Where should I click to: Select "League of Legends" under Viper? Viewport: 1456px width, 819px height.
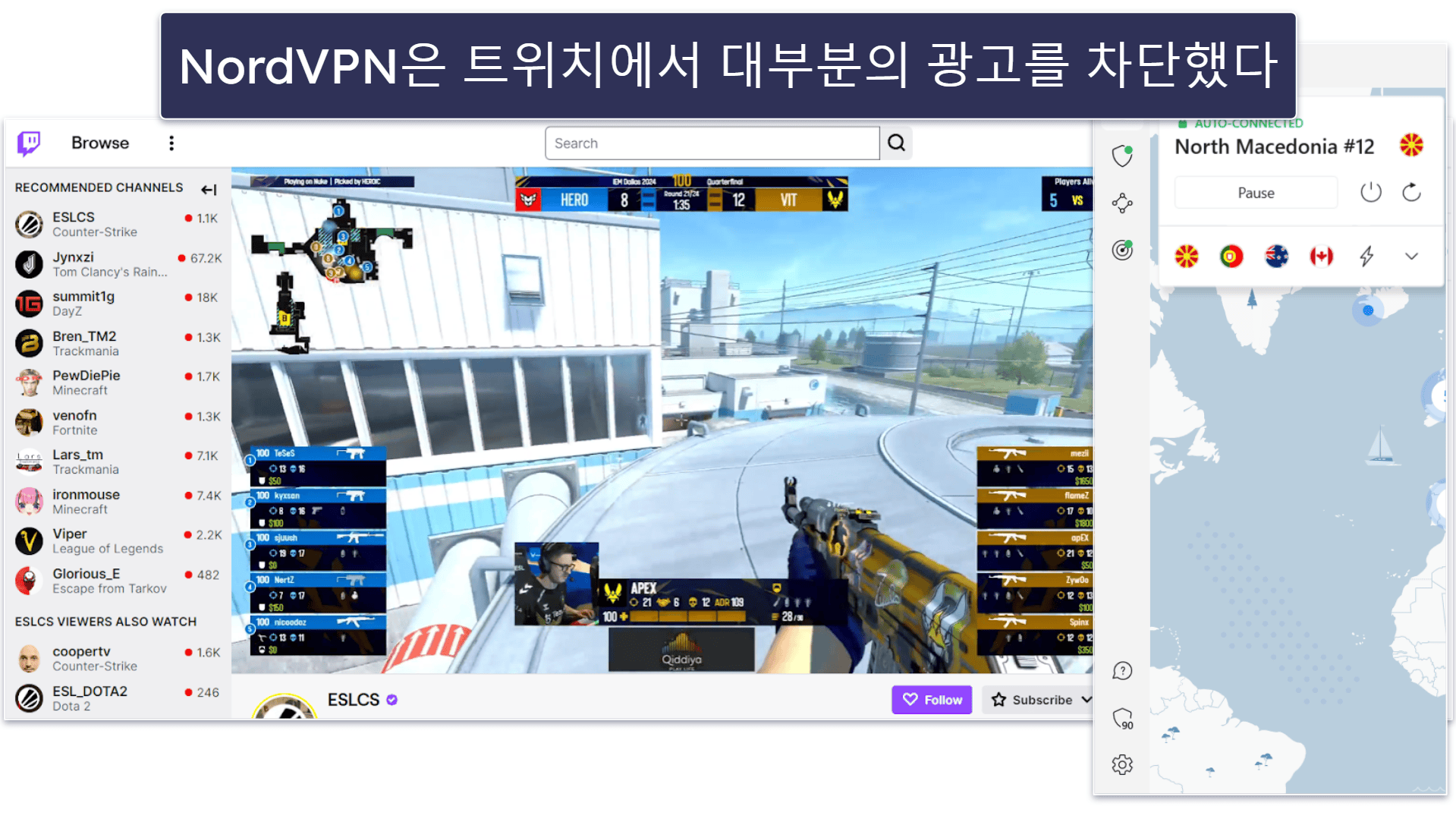click(x=108, y=549)
